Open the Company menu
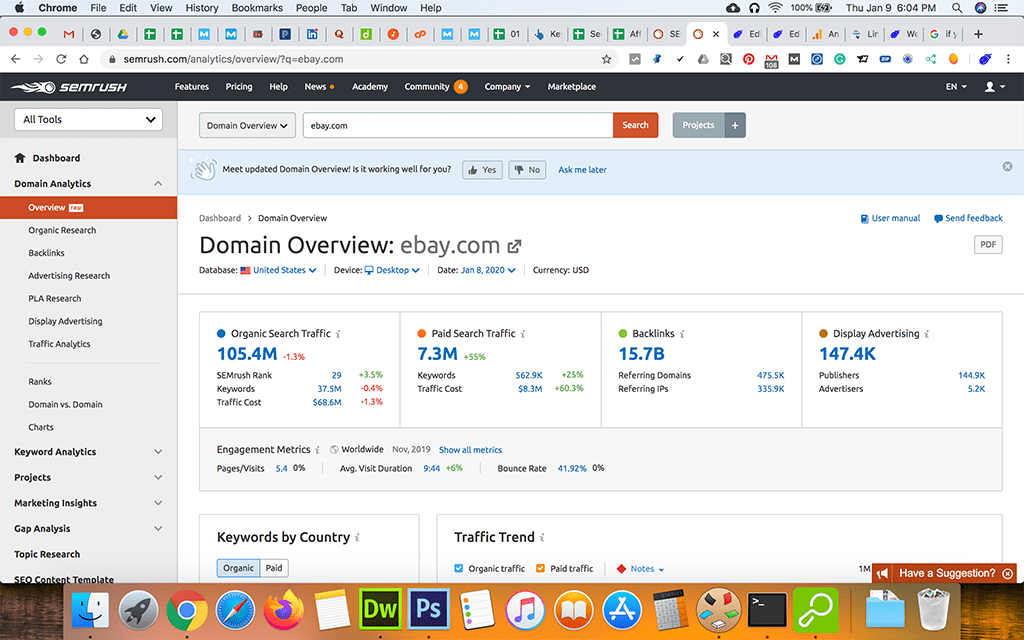This screenshot has height=640, width=1024. tap(507, 86)
